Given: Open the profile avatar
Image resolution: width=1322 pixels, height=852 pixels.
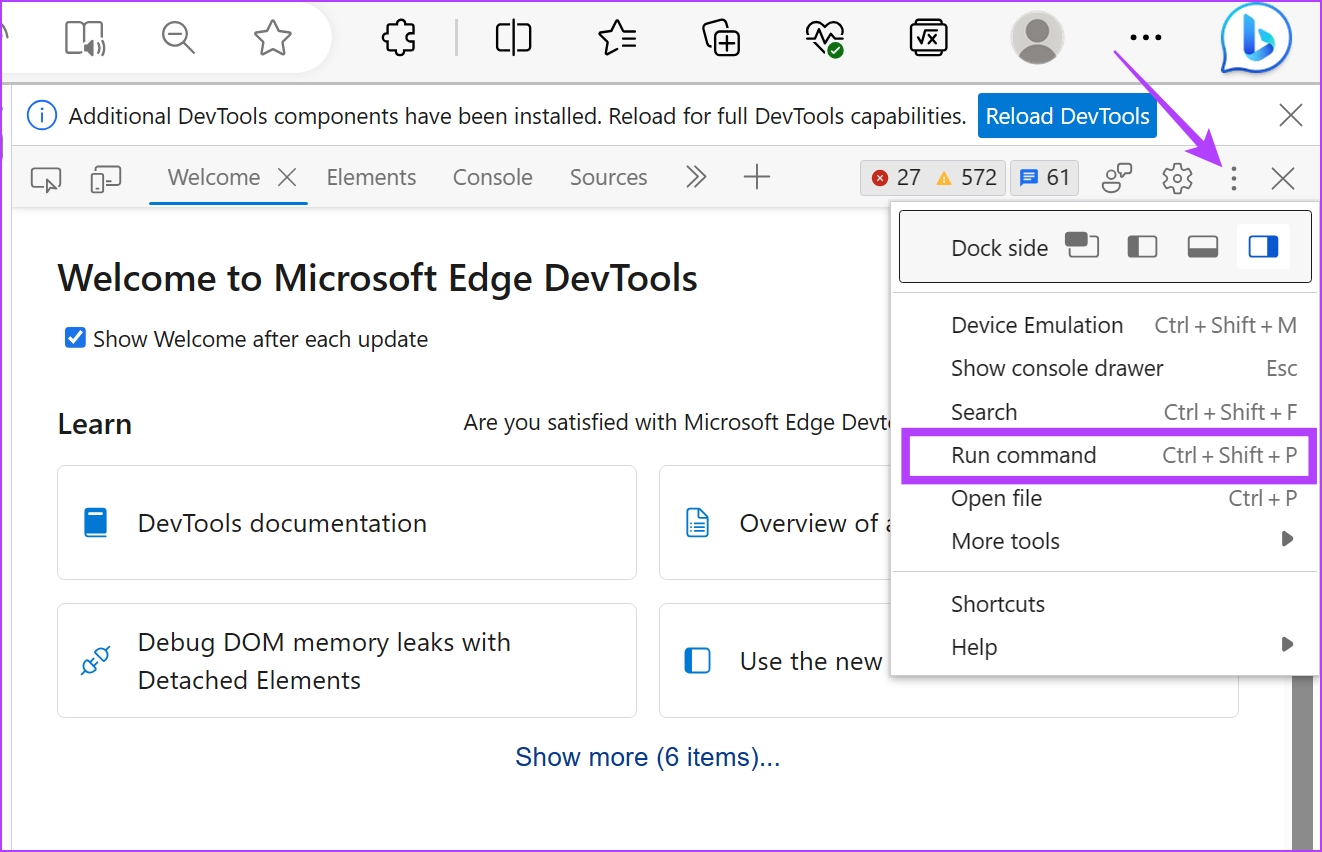Looking at the screenshot, I should click(x=1037, y=38).
